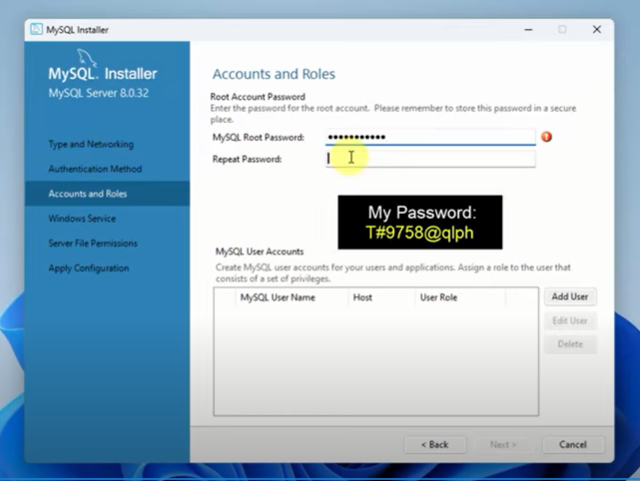This screenshot has width=640, height=481.
Task: Click the Accounts and Roles page heading
Action: 274,74
